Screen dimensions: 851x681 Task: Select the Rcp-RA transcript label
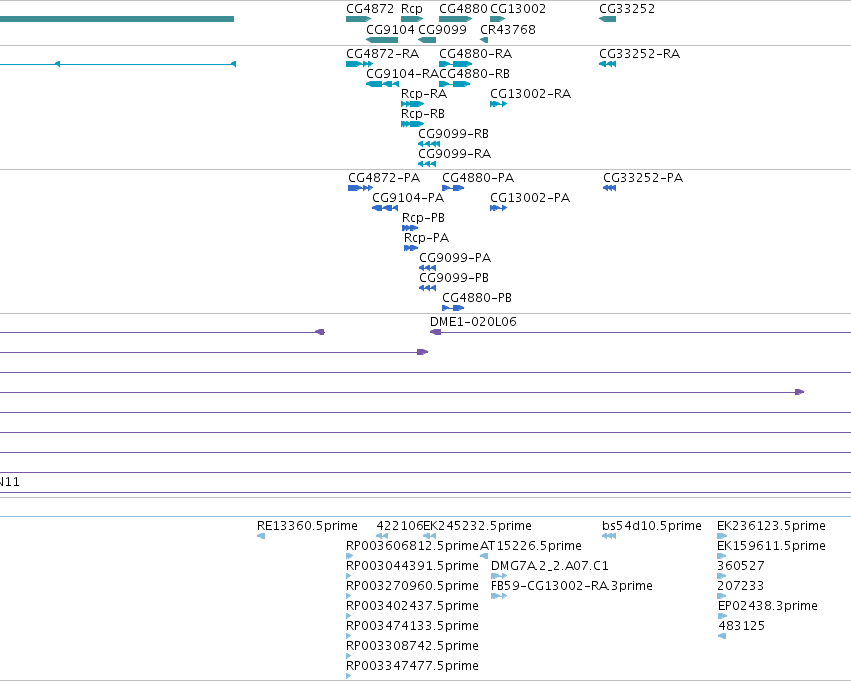tap(424, 94)
